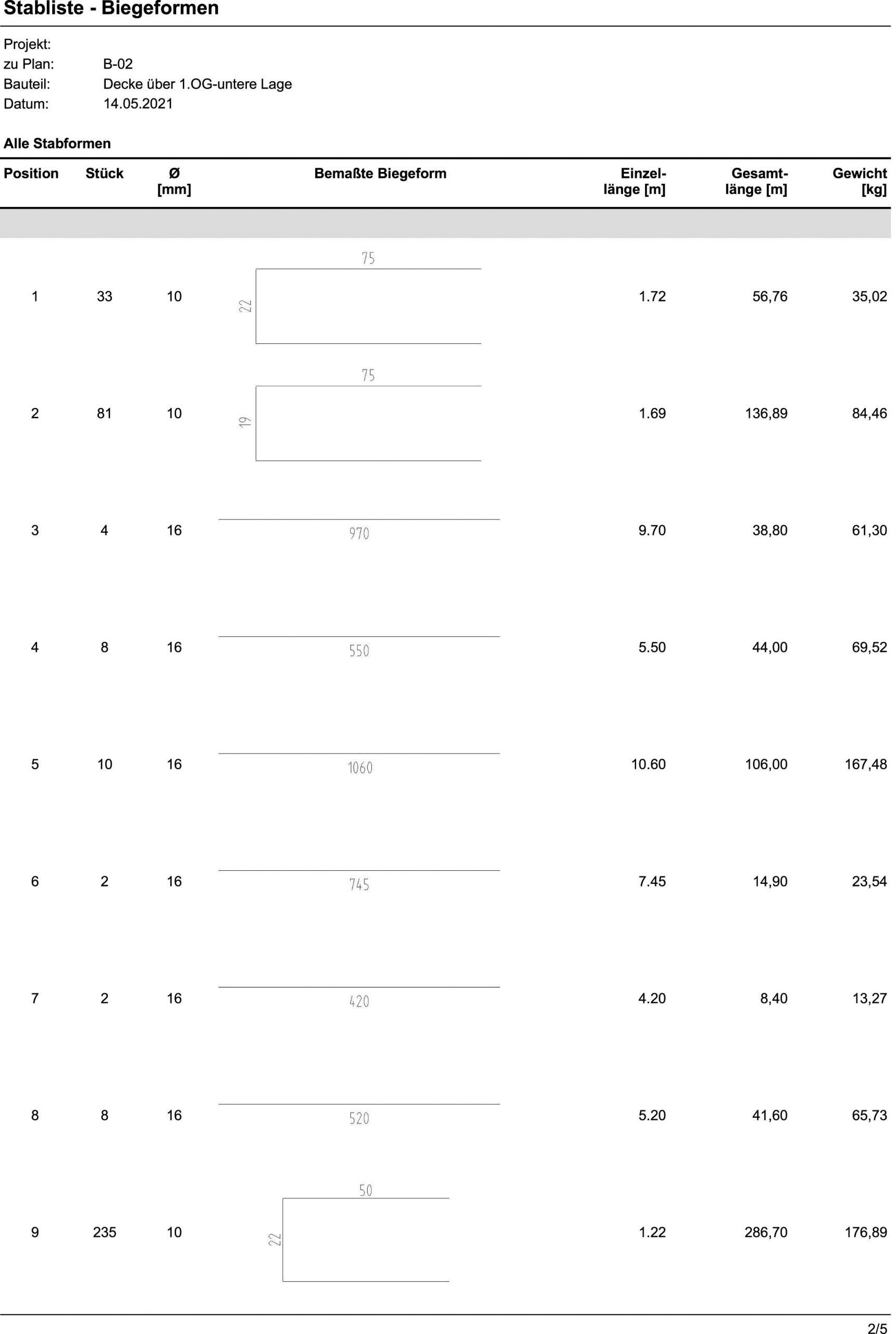This screenshot has width=896, height=1334.
Task: Click the Position column header
Action: (x=31, y=174)
